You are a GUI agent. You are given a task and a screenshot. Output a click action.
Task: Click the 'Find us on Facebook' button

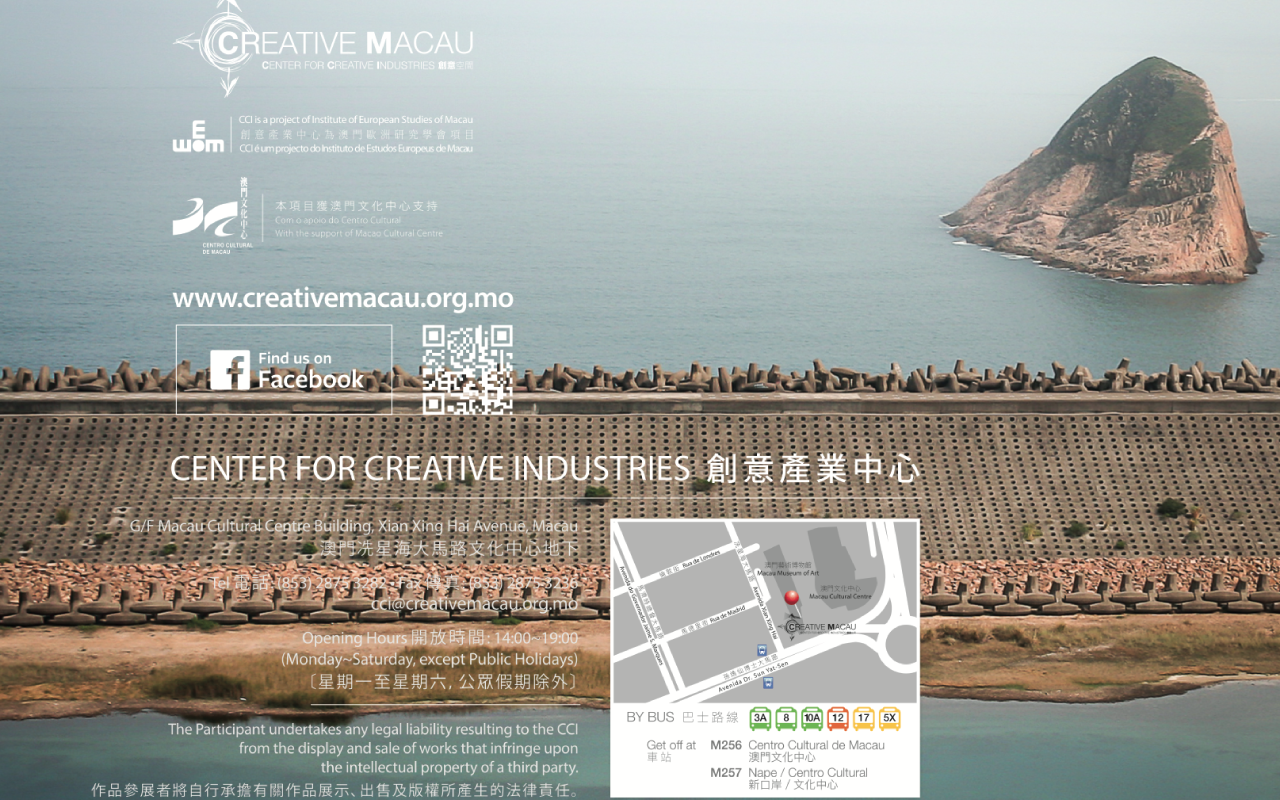(x=284, y=369)
